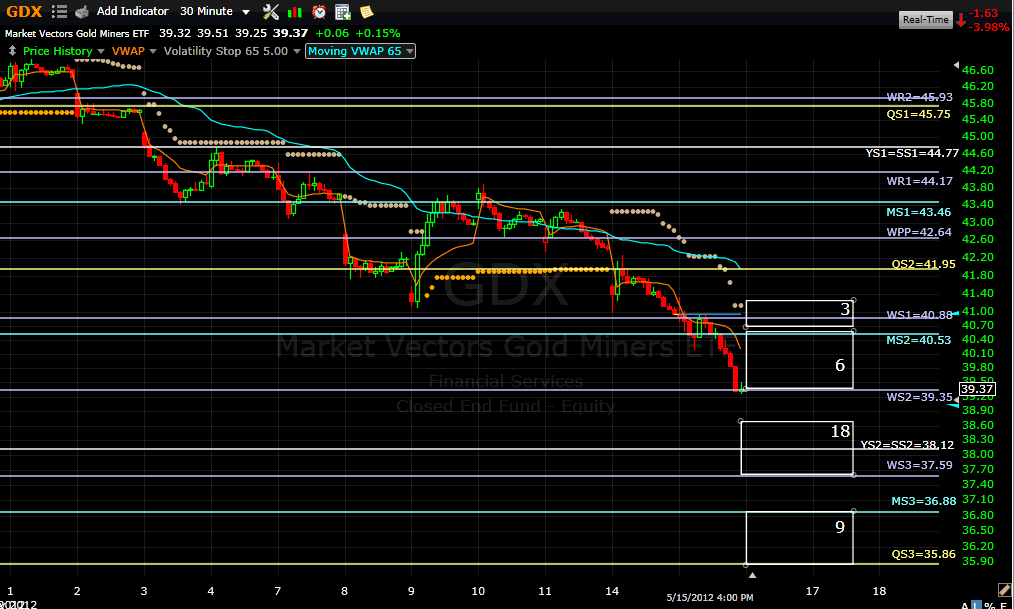
Task: Click the triangle marker under the time axis
Action: (751, 574)
